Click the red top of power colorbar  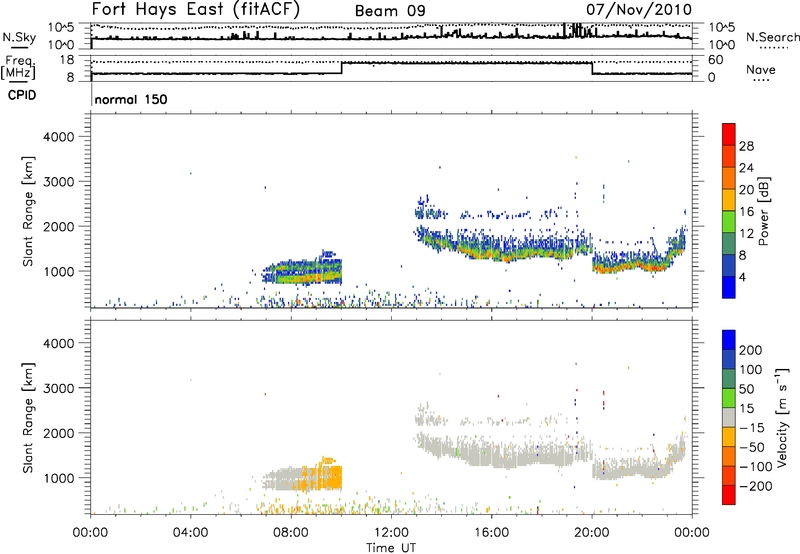[729, 134]
